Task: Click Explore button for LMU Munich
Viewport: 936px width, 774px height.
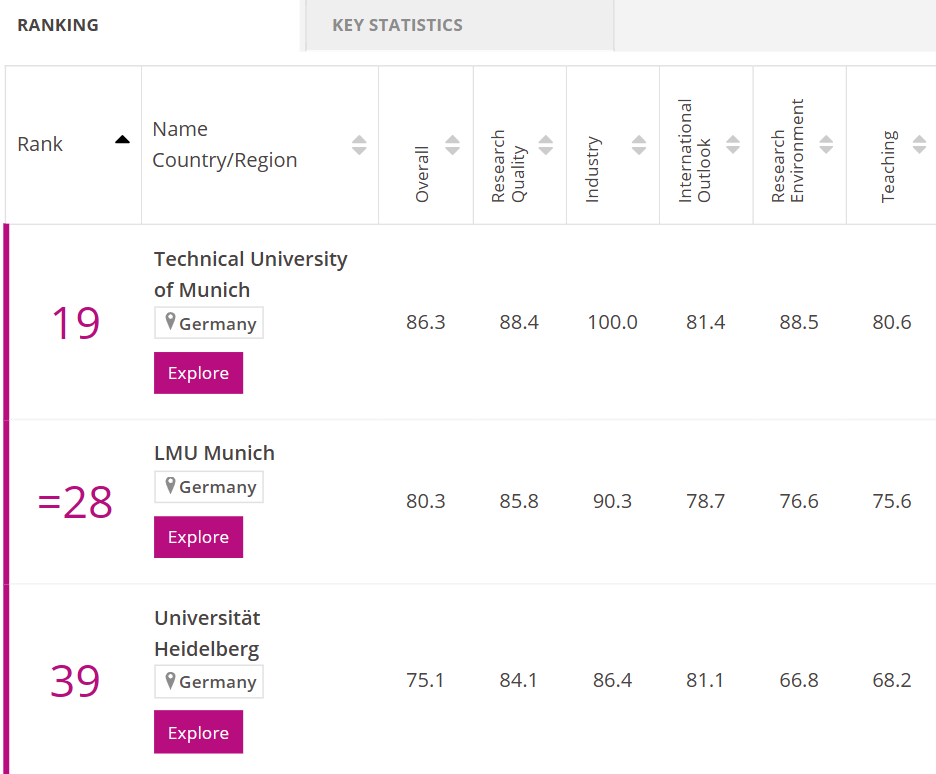Action: click(198, 537)
